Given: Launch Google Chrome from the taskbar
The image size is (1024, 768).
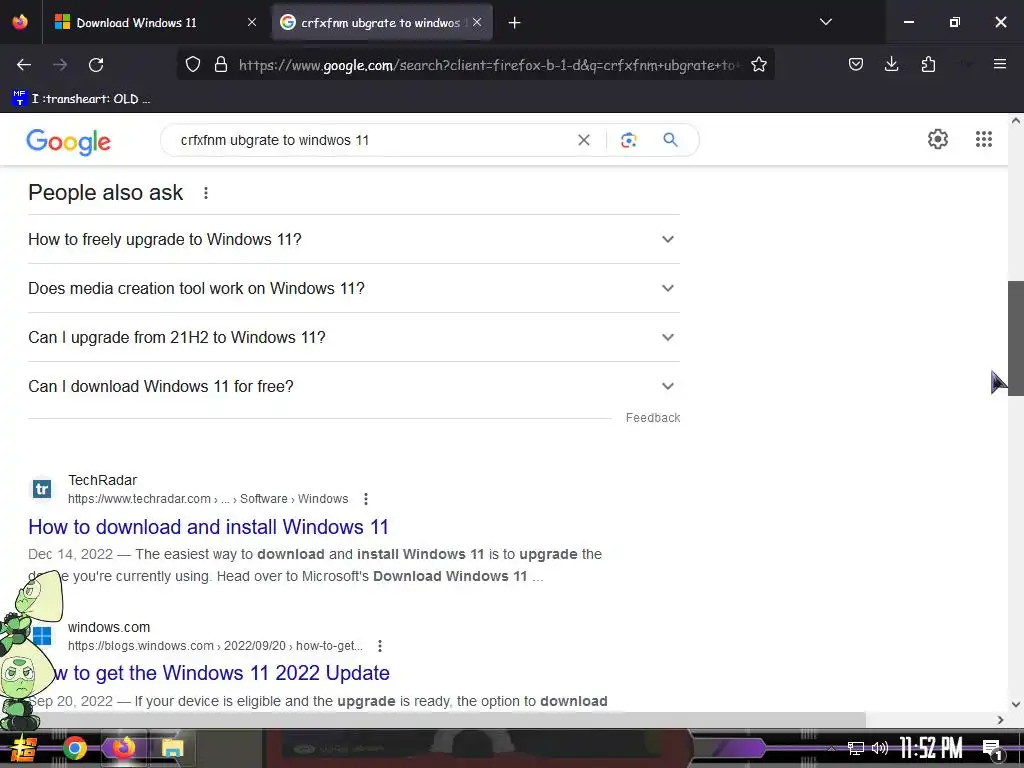Looking at the screenshot, I should (74, 748).
